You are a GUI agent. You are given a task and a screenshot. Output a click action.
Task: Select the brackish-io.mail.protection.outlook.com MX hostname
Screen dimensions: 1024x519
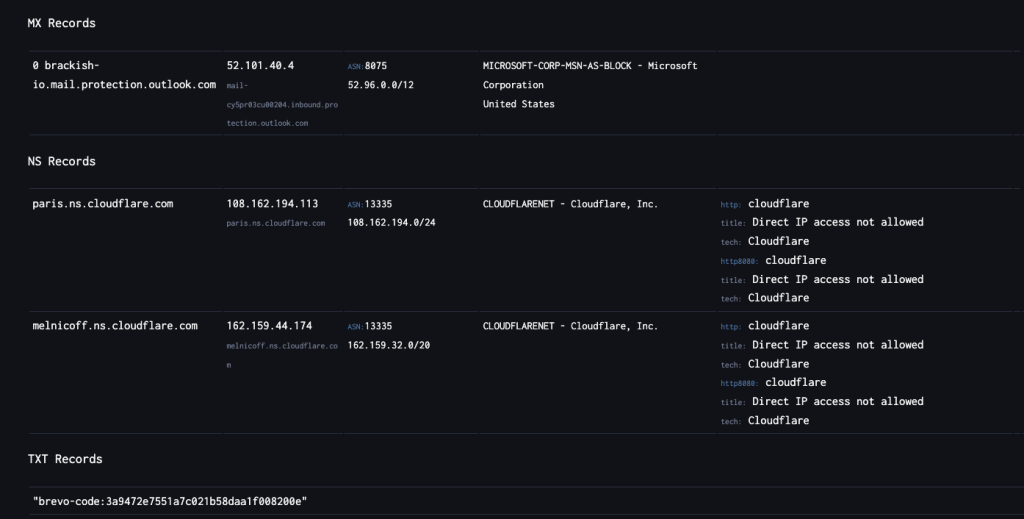[x=123, y=75]
